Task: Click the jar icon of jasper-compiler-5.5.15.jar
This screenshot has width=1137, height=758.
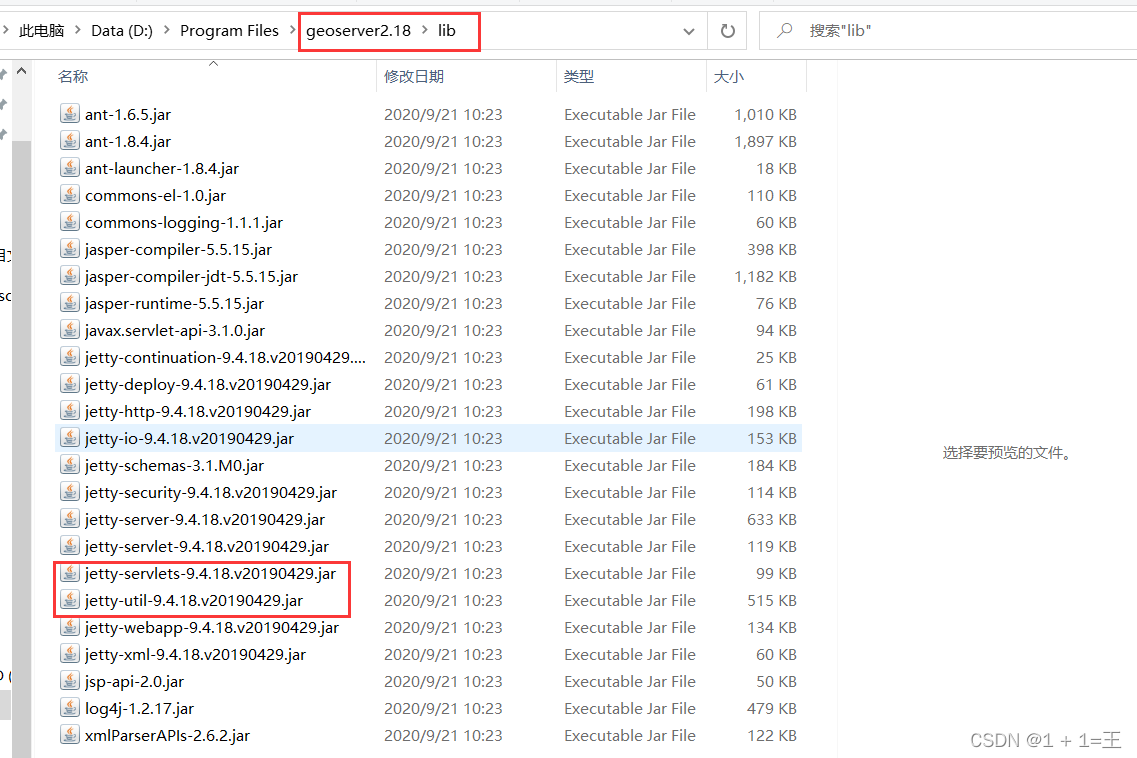Action: (x=70, y=249)
